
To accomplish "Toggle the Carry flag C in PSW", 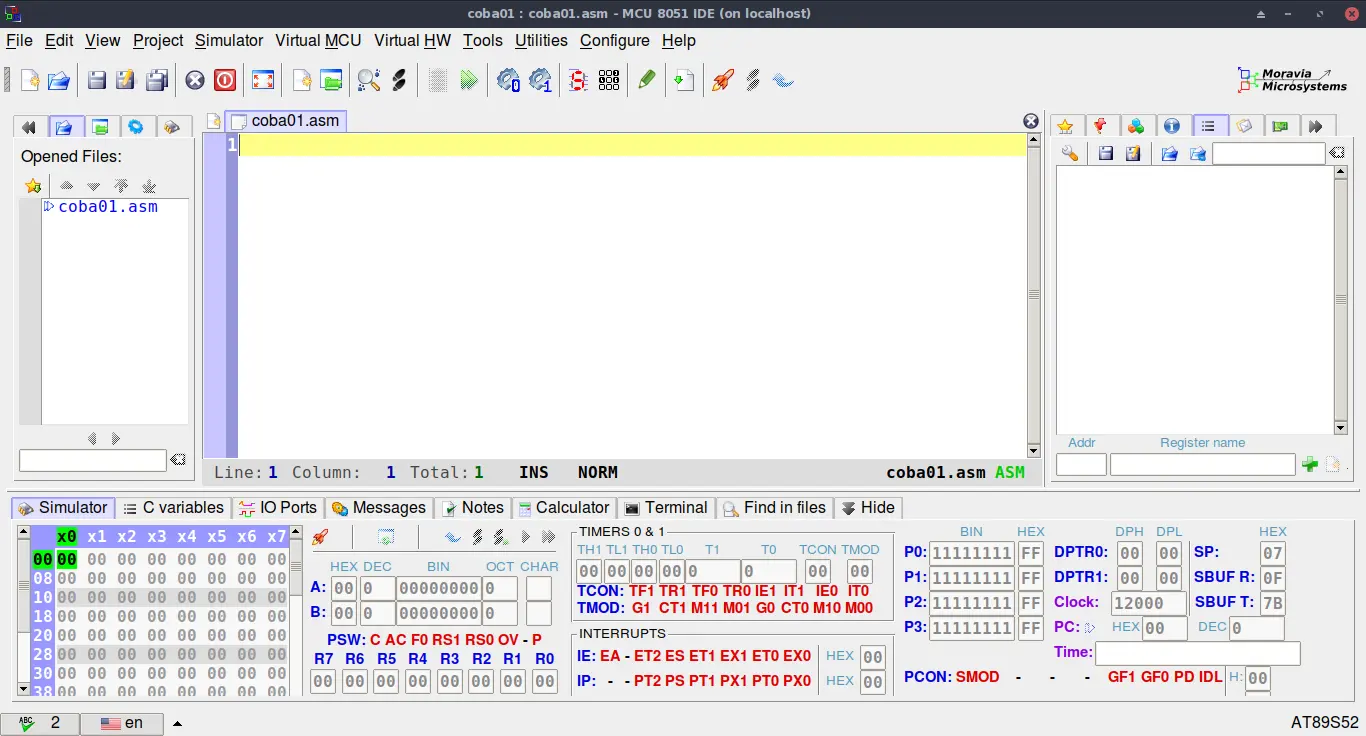I will click(x=375, y=640).
